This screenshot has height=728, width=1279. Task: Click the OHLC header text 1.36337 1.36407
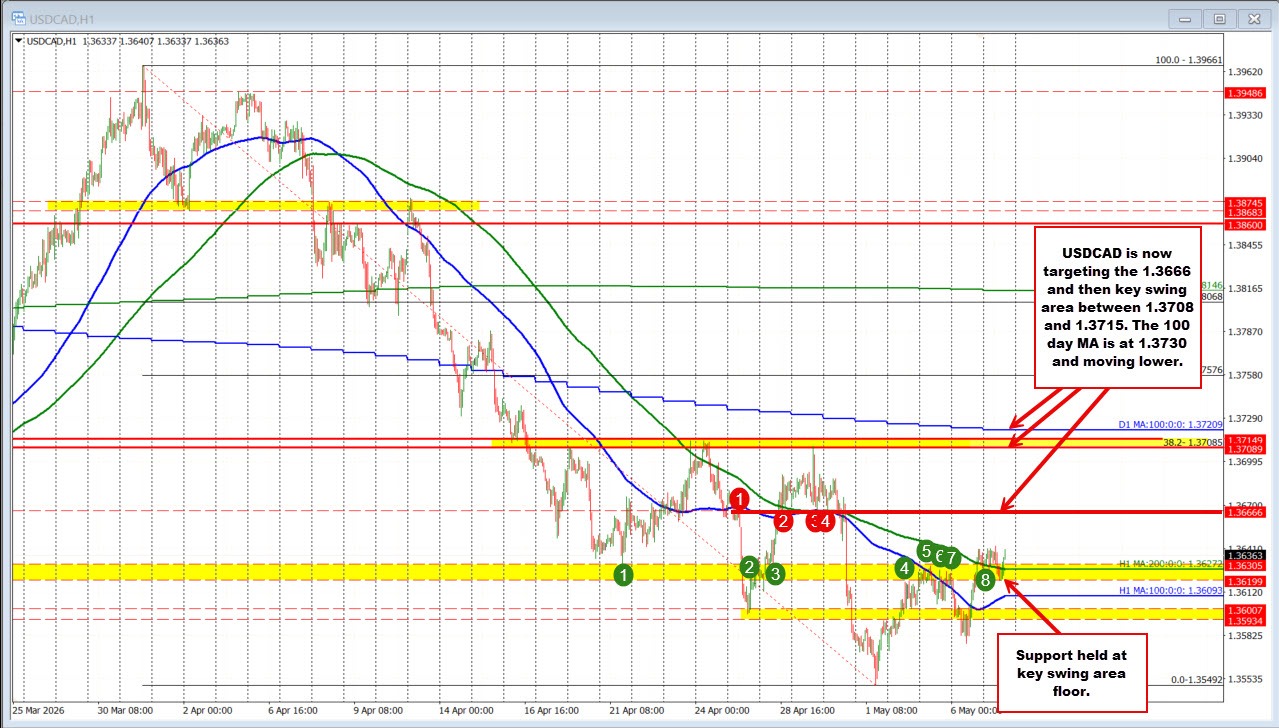click(x=120, y=41)
